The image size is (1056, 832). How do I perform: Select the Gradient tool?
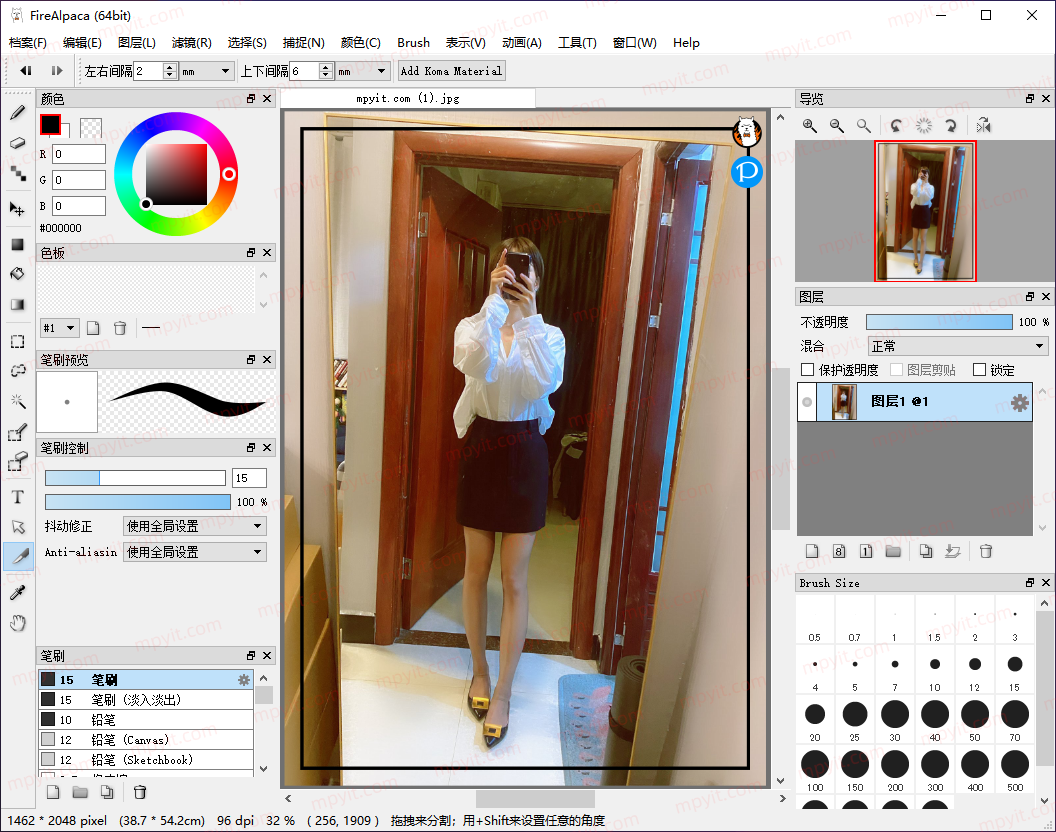(18, 305)
